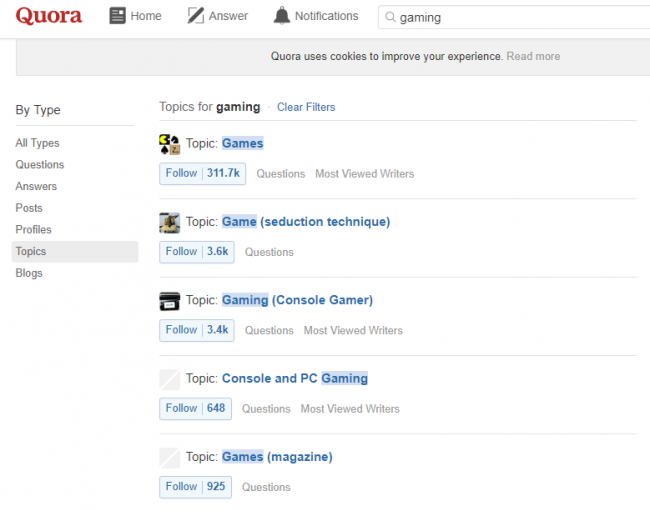View Questions for Games (magazine)
This screenshot has width=650, height=511.
coord(266,487)
